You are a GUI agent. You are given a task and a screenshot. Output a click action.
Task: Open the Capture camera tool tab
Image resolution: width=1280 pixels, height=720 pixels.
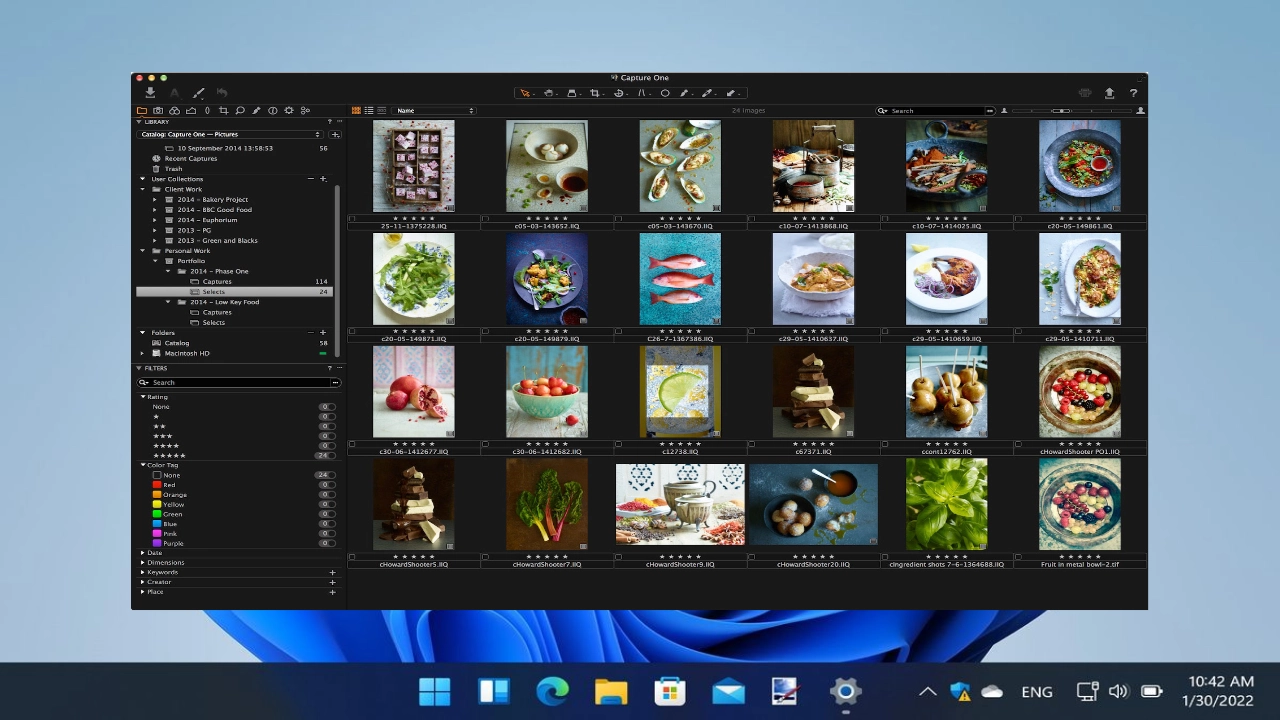click(158, 110)
